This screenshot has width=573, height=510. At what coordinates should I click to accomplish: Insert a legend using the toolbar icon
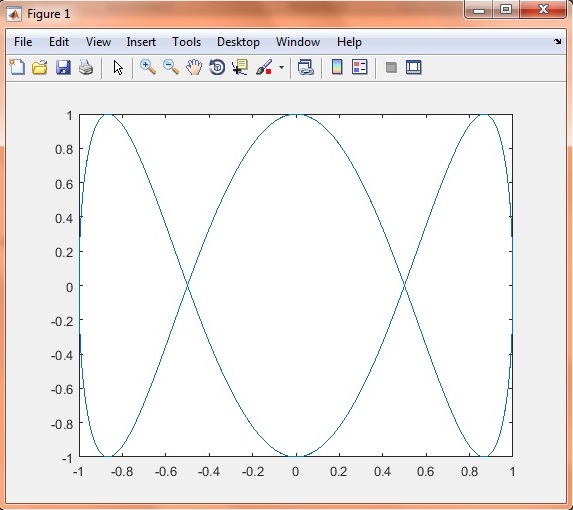[360, 67]
